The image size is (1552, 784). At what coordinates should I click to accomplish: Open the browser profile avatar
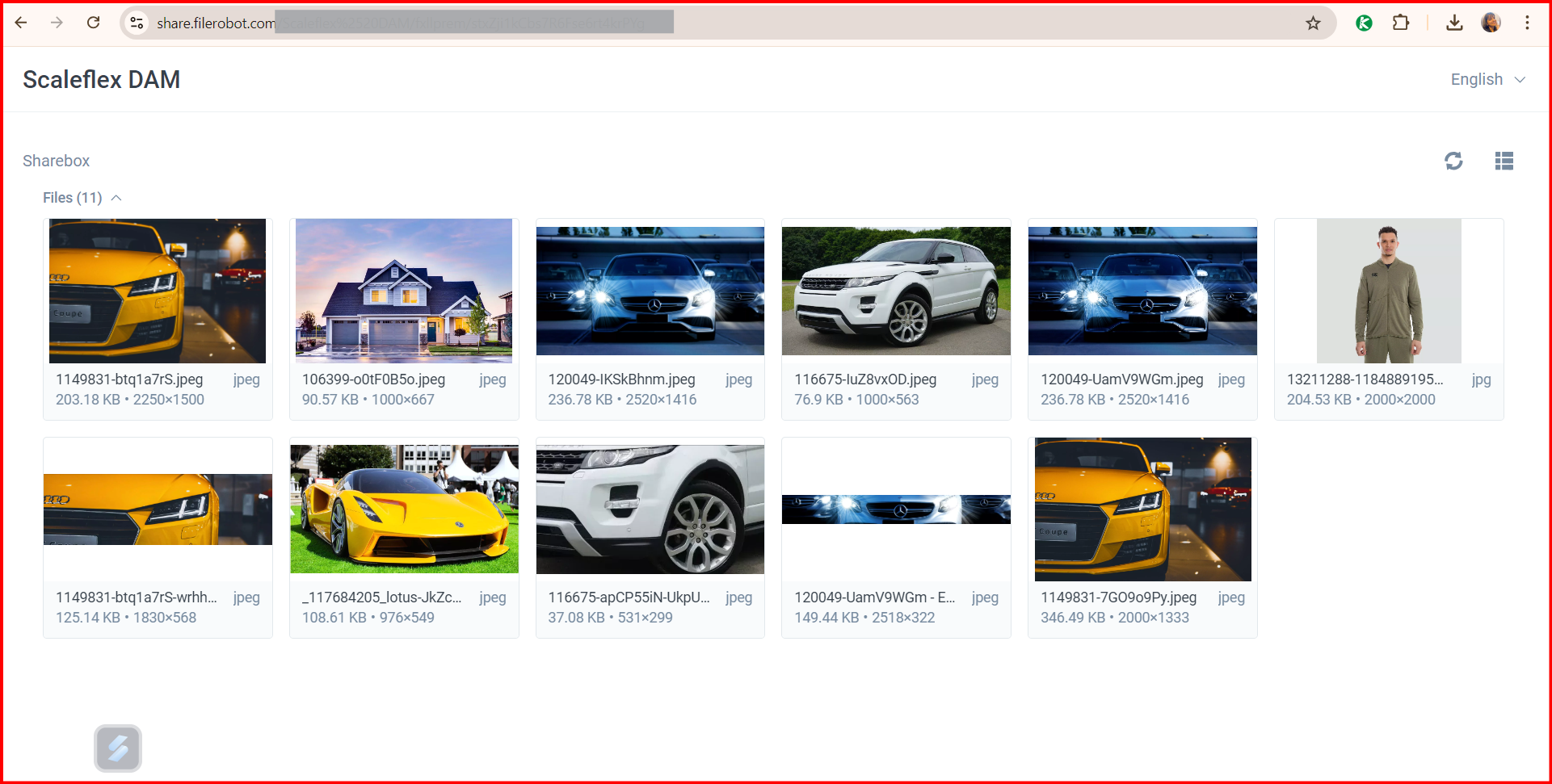[x=1491, y=23]
